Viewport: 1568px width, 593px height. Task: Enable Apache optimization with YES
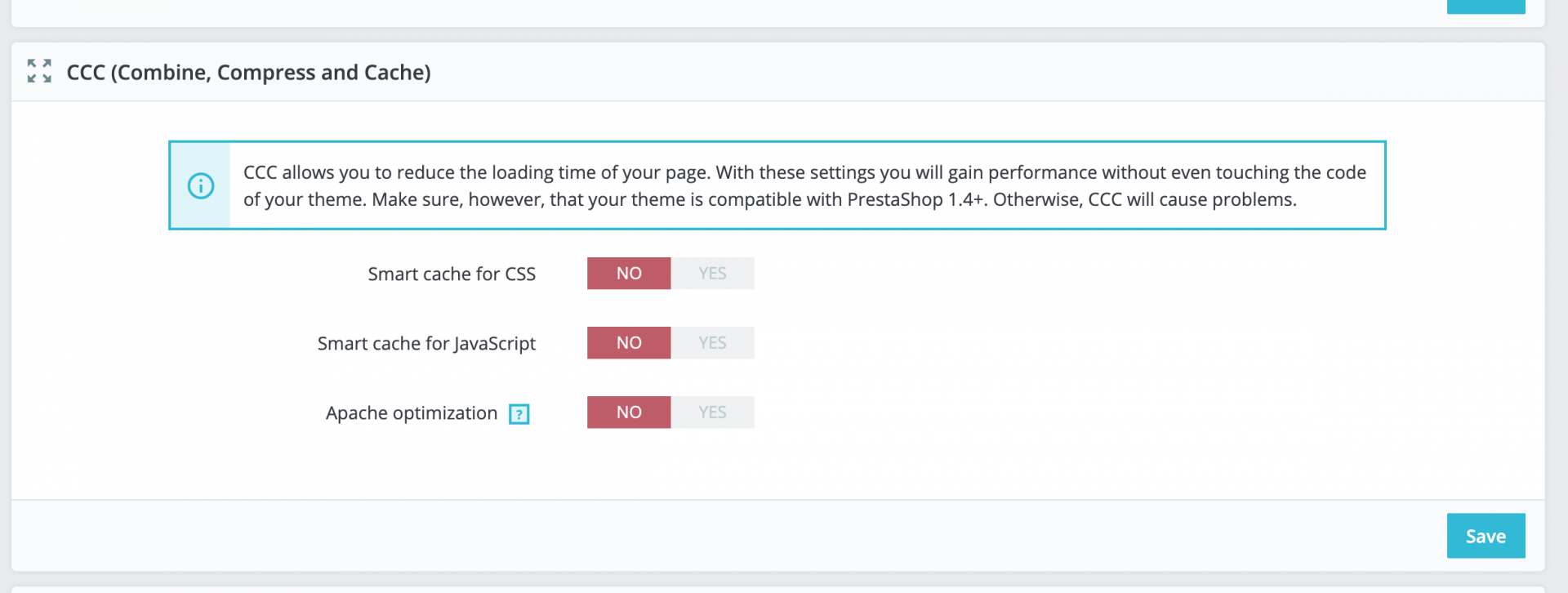pyautogui.click(x=712, y=412)
